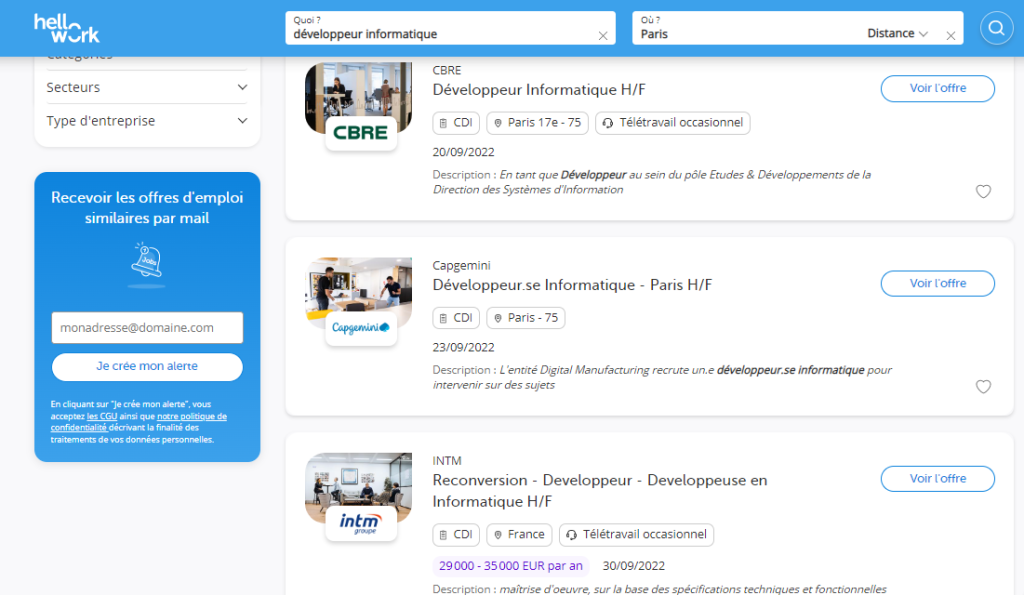Click the 'Paris 17e - 75' location tag

pos(537,123)
